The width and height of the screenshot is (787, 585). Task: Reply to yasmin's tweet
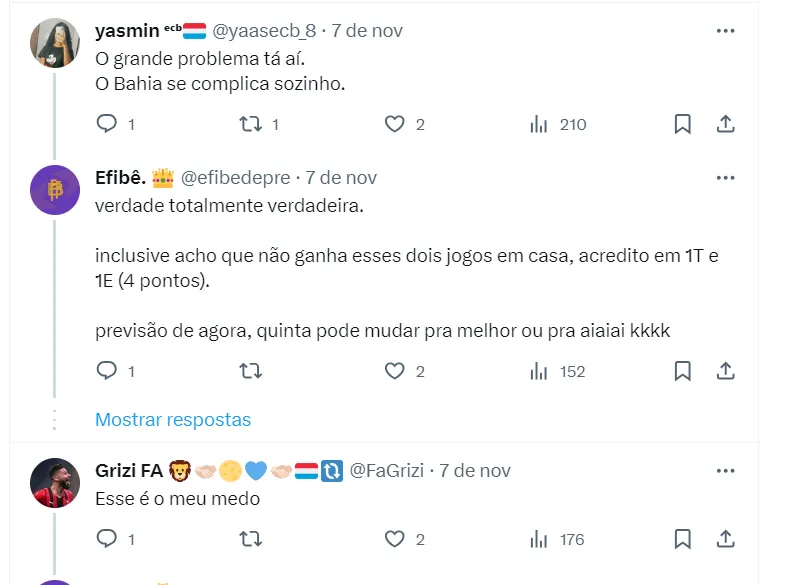[x=107, y=124]
